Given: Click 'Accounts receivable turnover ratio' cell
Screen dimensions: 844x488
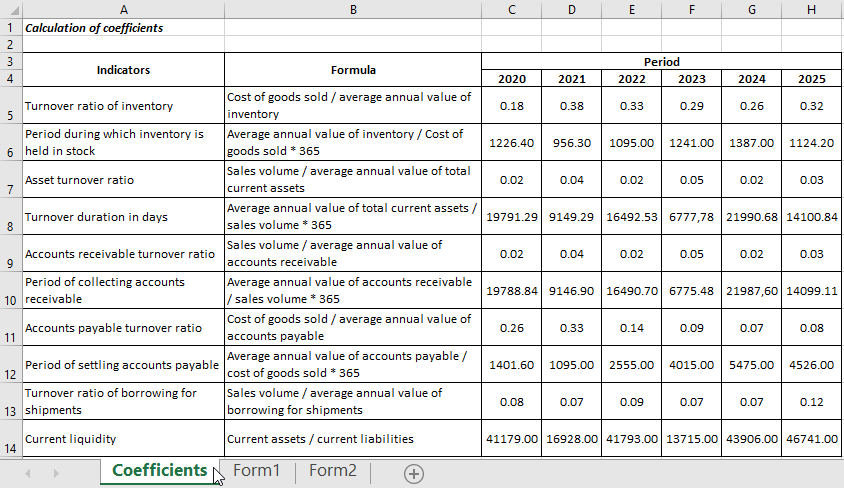Looking at the screenshot, I should (123, 253).
